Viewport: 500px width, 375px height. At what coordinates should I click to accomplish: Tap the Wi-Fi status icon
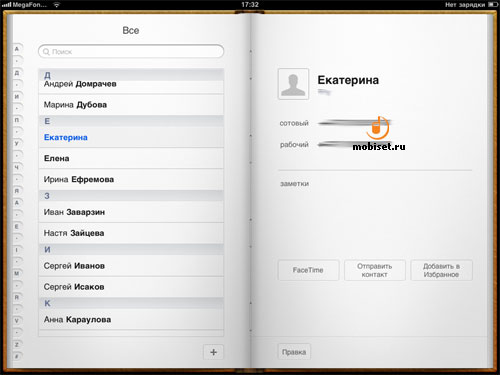[57, 5]
